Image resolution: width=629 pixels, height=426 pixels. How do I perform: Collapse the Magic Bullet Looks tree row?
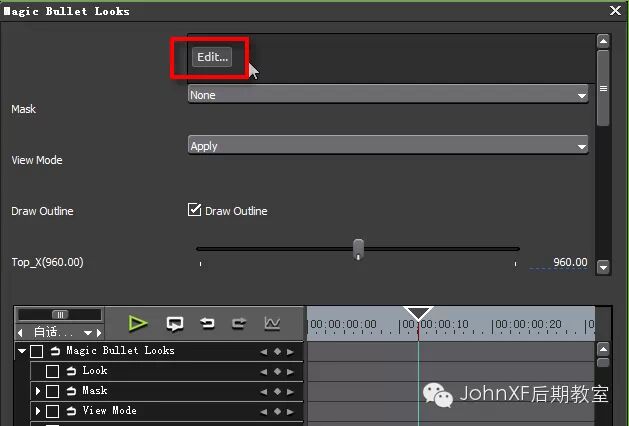point(22,351)
